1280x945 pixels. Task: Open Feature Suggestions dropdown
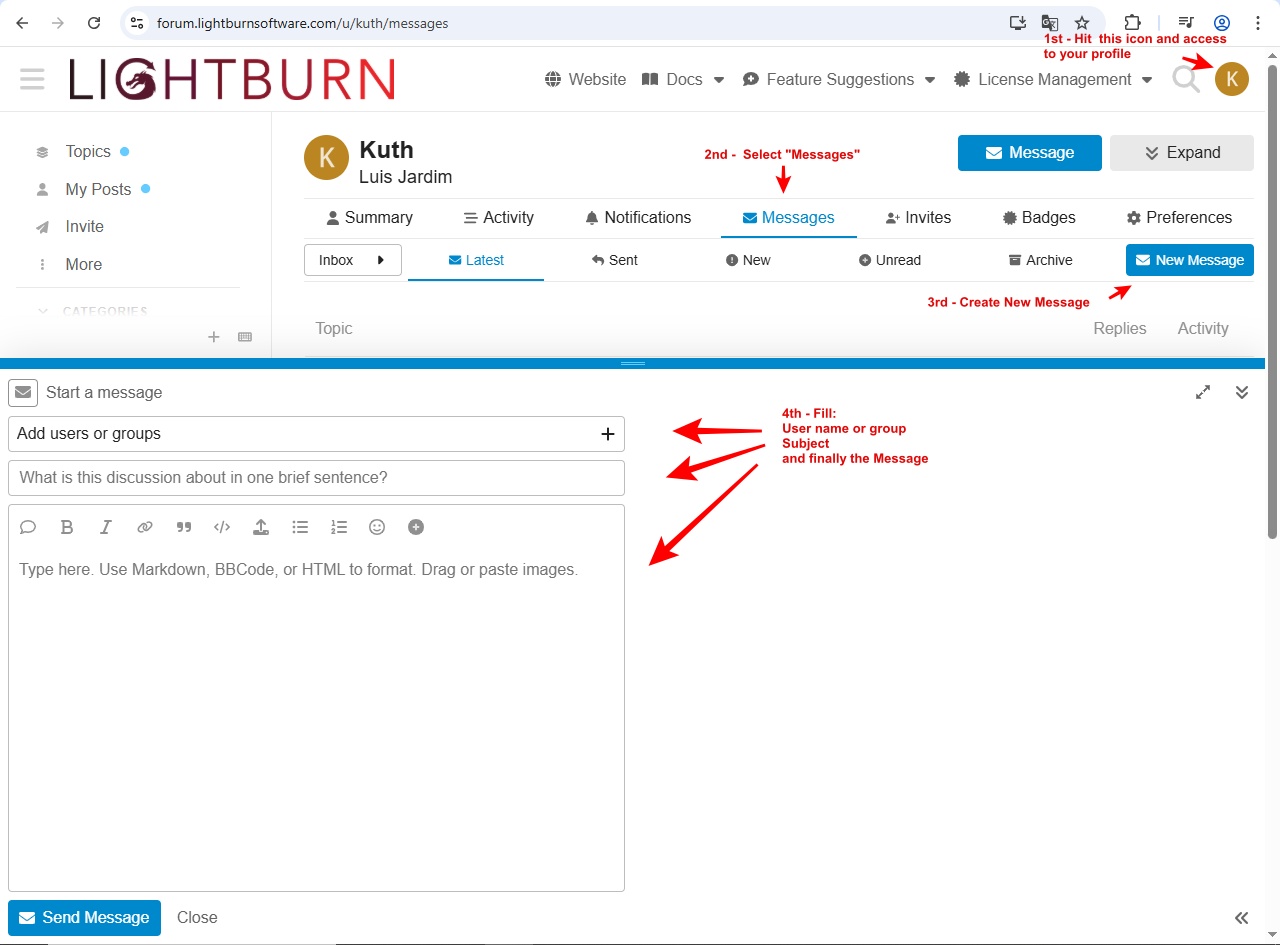839,79
